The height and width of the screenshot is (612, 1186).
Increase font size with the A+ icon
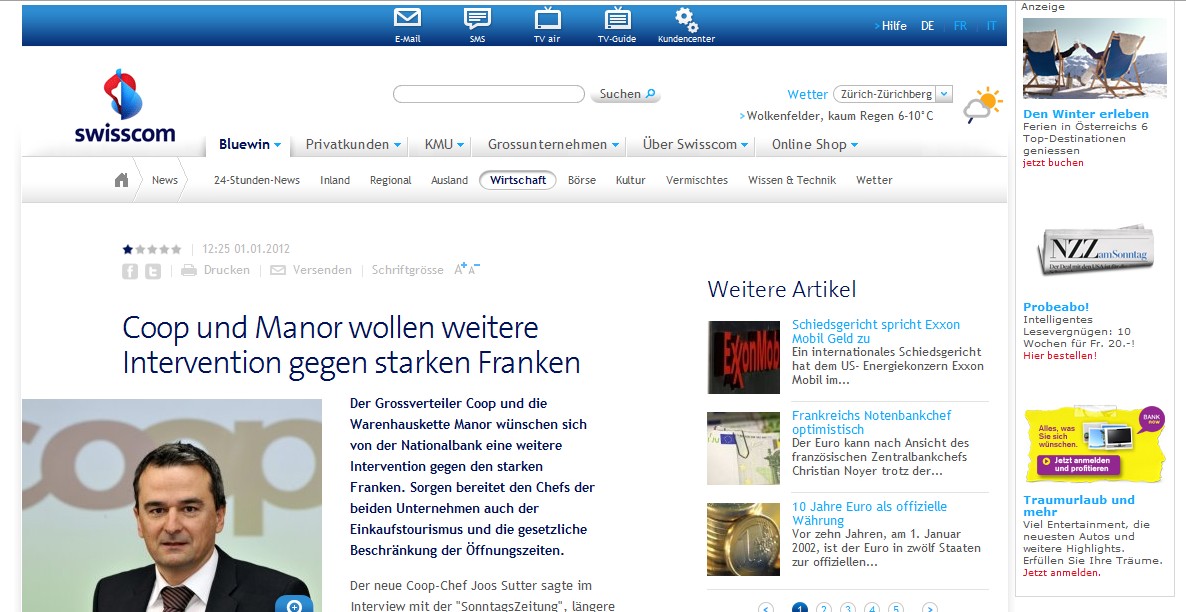click(x=460, y=269)
